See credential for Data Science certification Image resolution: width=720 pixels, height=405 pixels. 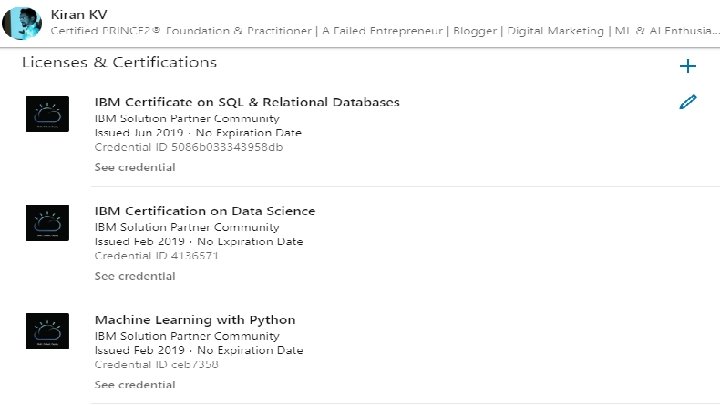[135, 276]
